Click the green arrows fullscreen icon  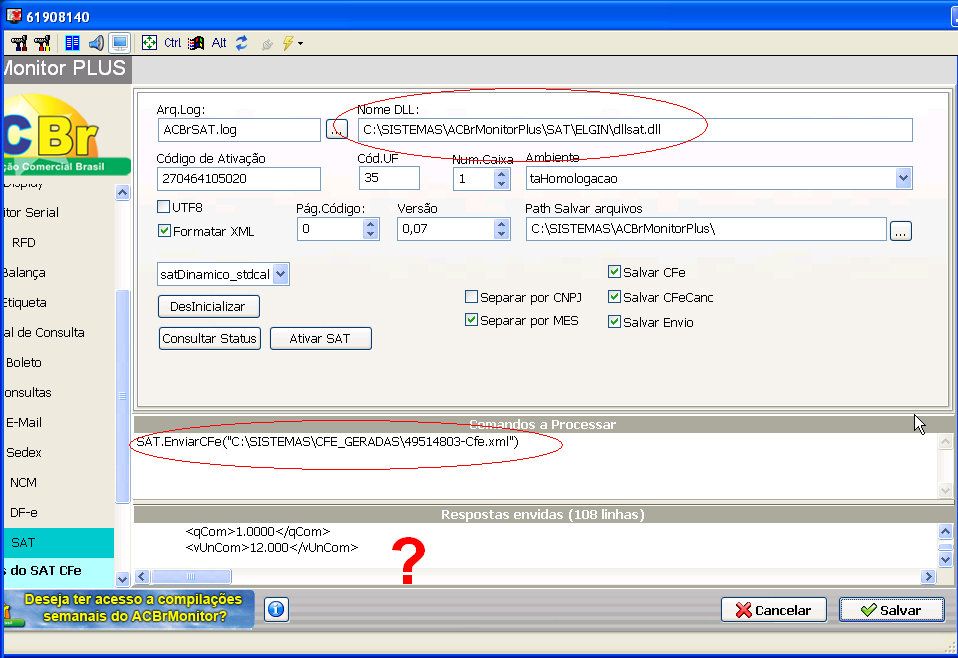click(149, 43)
